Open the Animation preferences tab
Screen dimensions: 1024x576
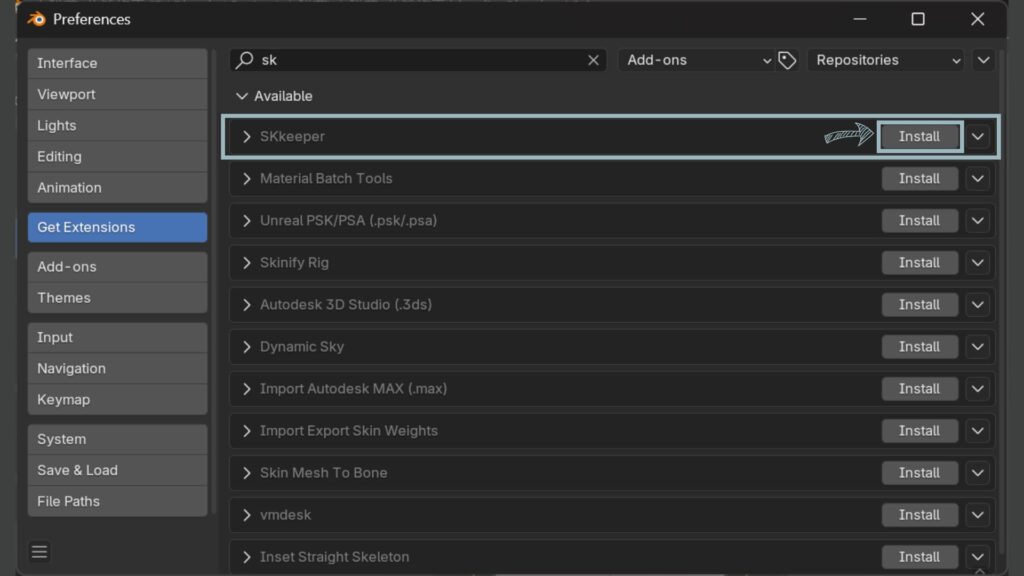118,187
